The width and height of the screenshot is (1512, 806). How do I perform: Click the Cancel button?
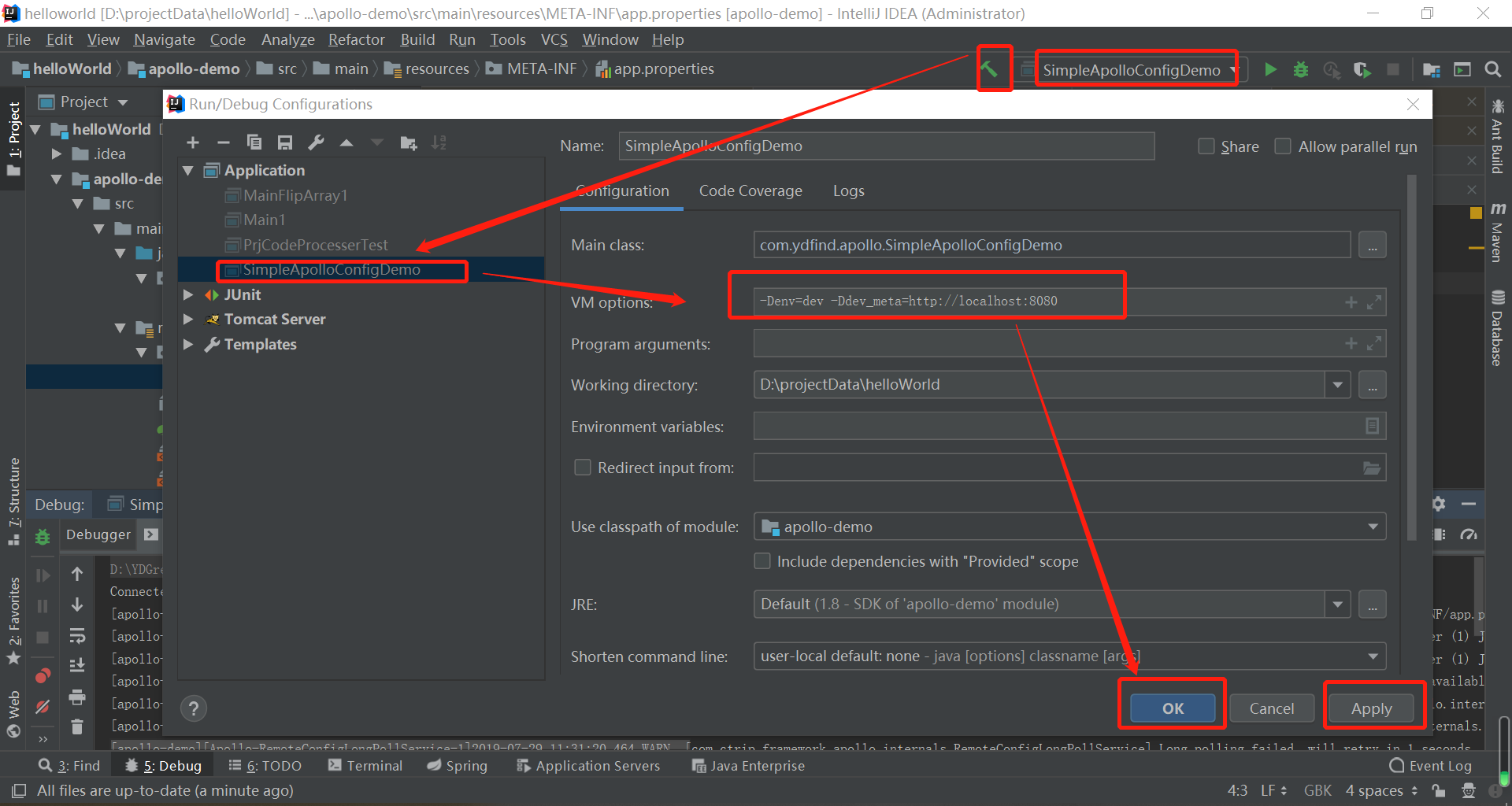point(1271,708)
